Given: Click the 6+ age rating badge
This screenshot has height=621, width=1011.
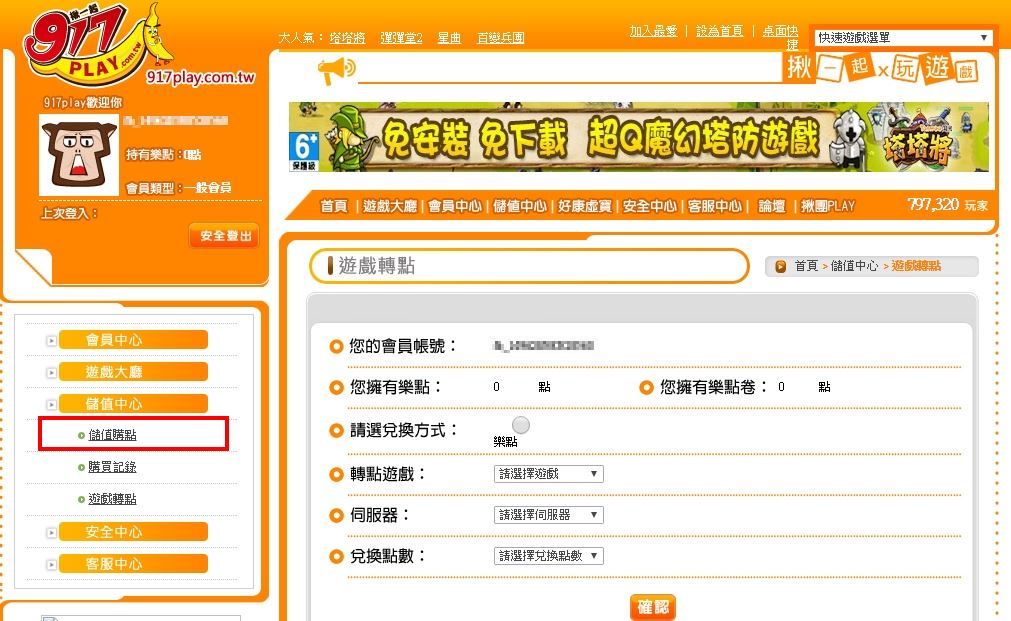Looking at the screenshot, I should coord(304,152).
